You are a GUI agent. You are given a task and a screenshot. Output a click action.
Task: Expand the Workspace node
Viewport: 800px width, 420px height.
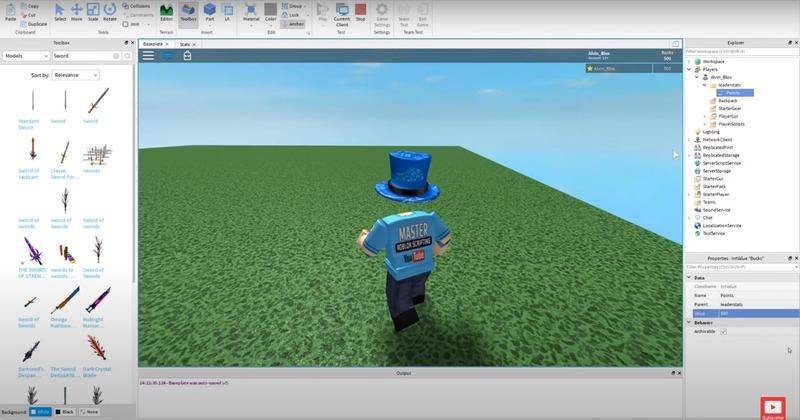pos(689,61)
